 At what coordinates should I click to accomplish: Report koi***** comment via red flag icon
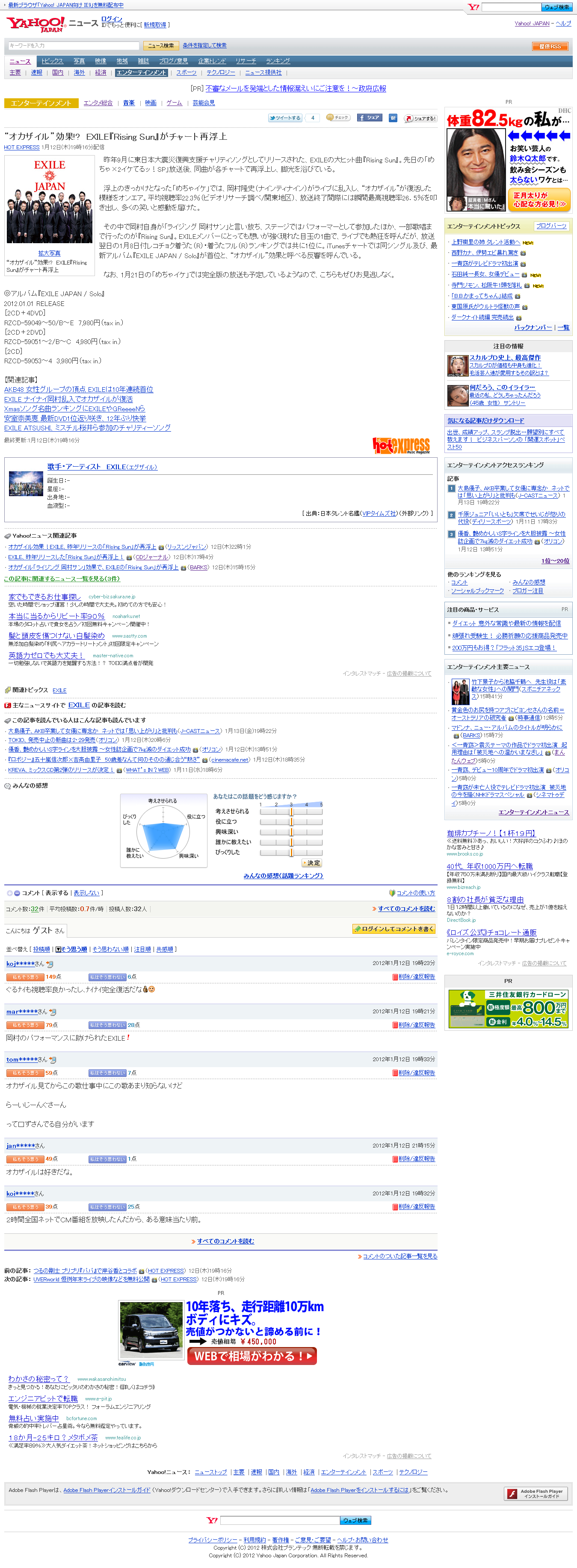coord(395,1206)
